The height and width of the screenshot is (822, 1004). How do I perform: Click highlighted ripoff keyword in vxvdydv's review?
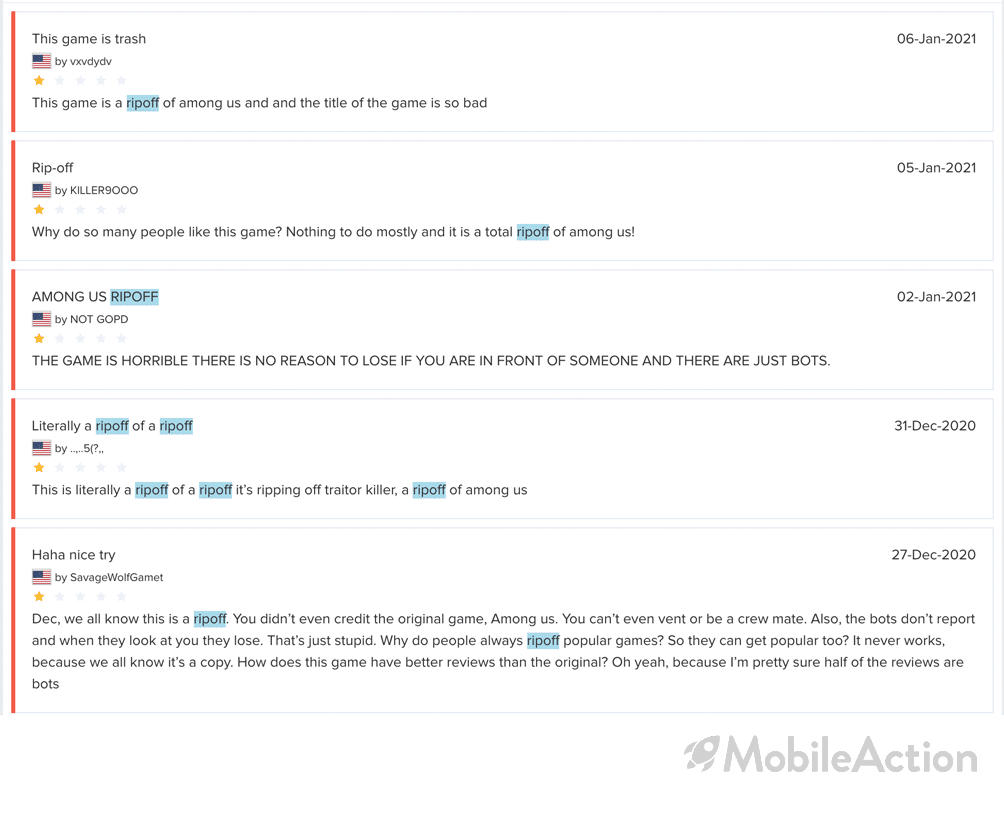[x=142, y=103]
